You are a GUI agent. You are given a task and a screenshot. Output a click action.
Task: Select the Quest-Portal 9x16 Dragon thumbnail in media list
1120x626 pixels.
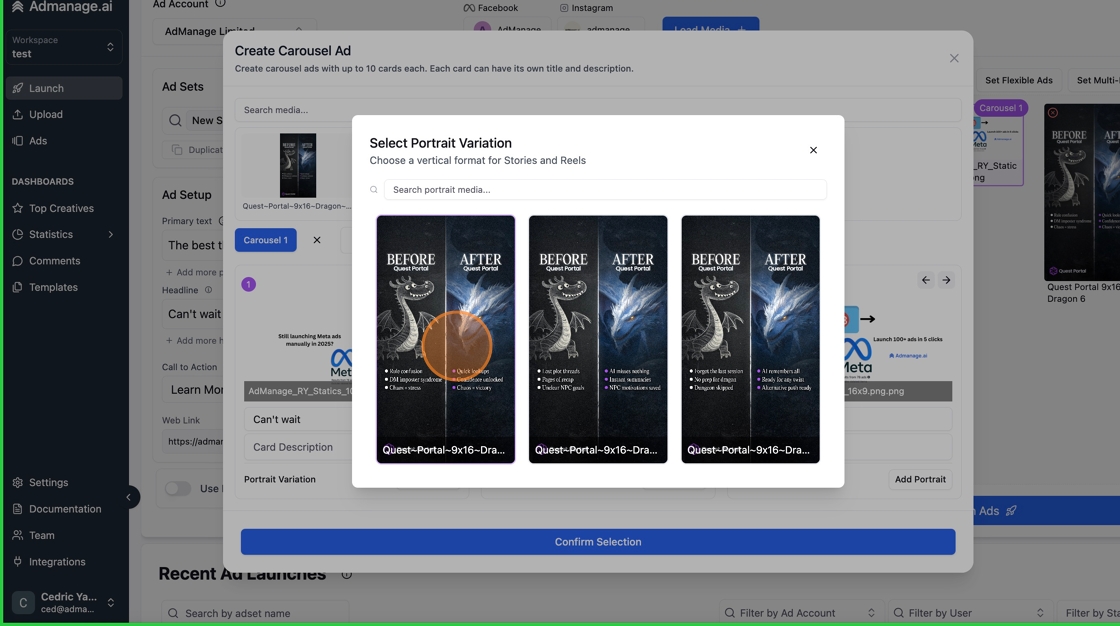(298, 166)
